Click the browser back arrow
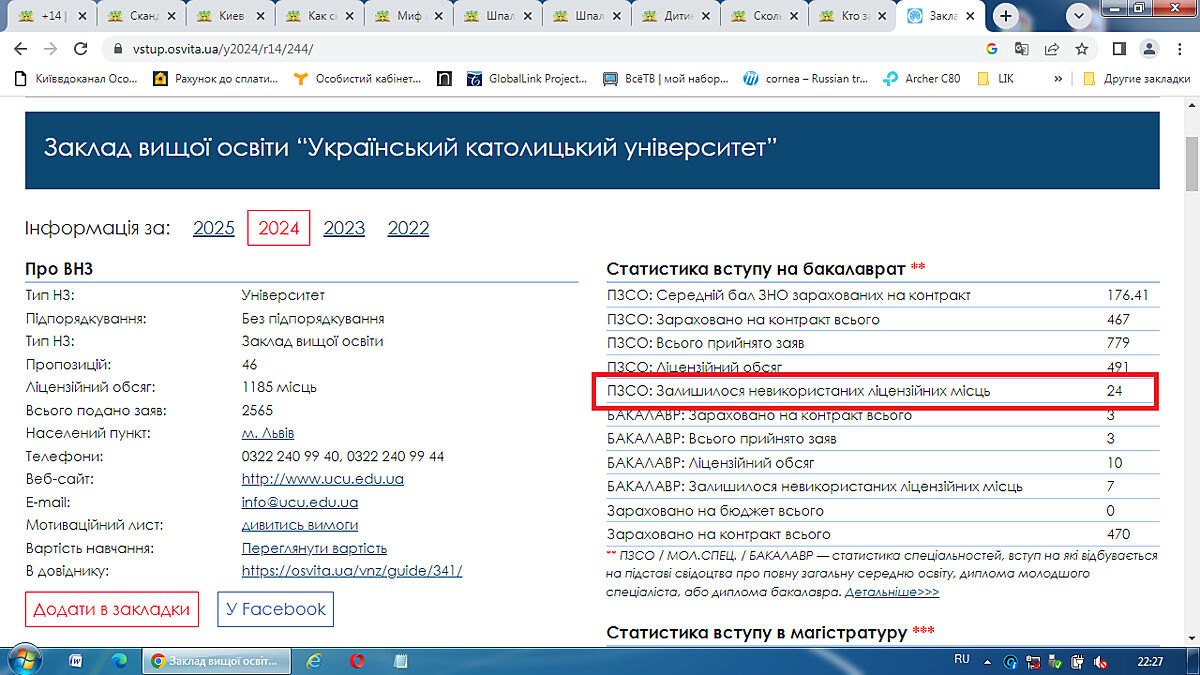 click(x=20, y=49)
